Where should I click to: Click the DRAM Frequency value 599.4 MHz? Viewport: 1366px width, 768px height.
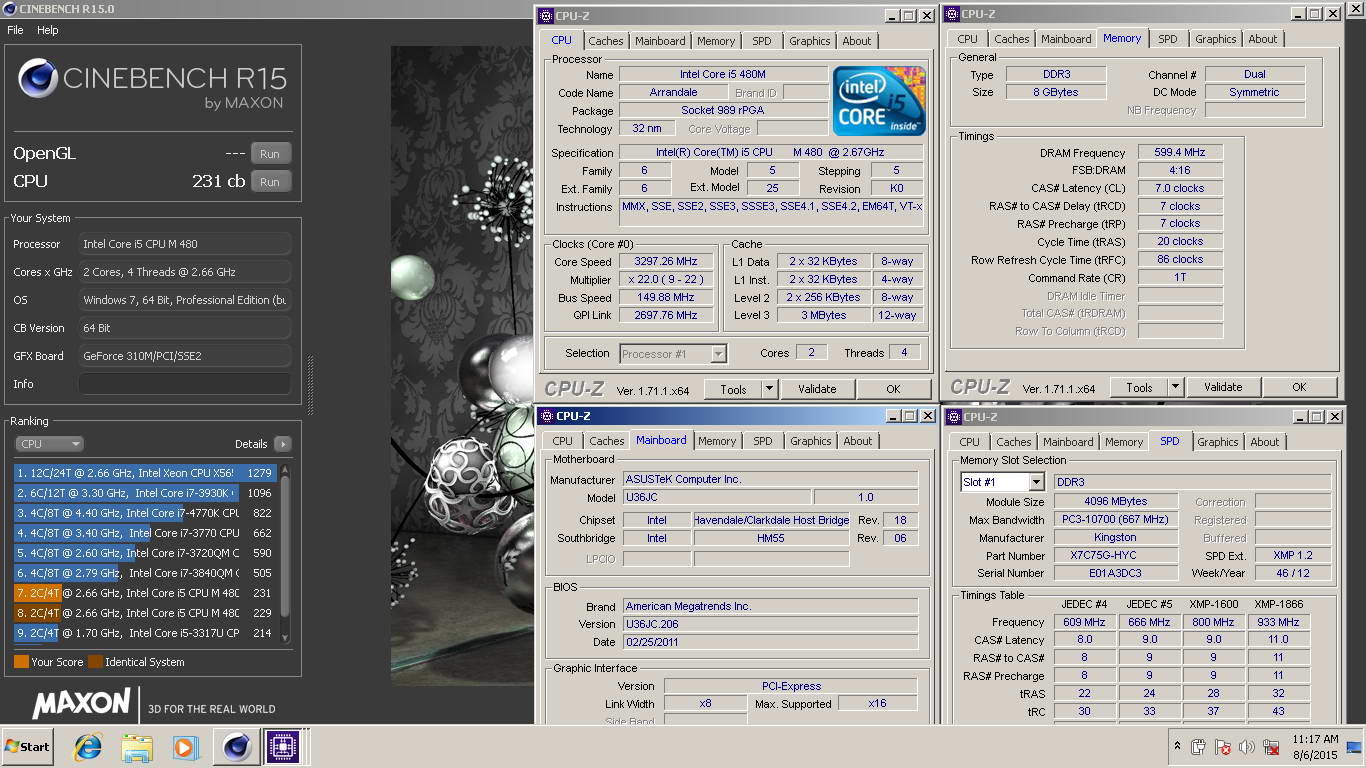1180,153
